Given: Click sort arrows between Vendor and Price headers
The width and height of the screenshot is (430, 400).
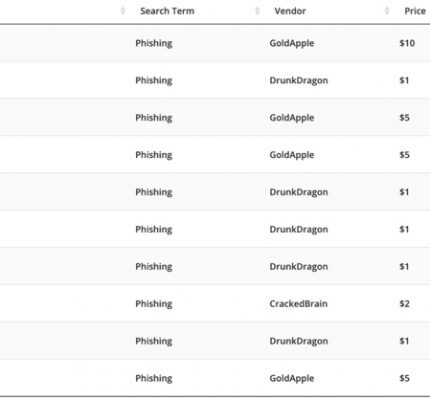Looking at the screenshot, I should pos(387,11).
